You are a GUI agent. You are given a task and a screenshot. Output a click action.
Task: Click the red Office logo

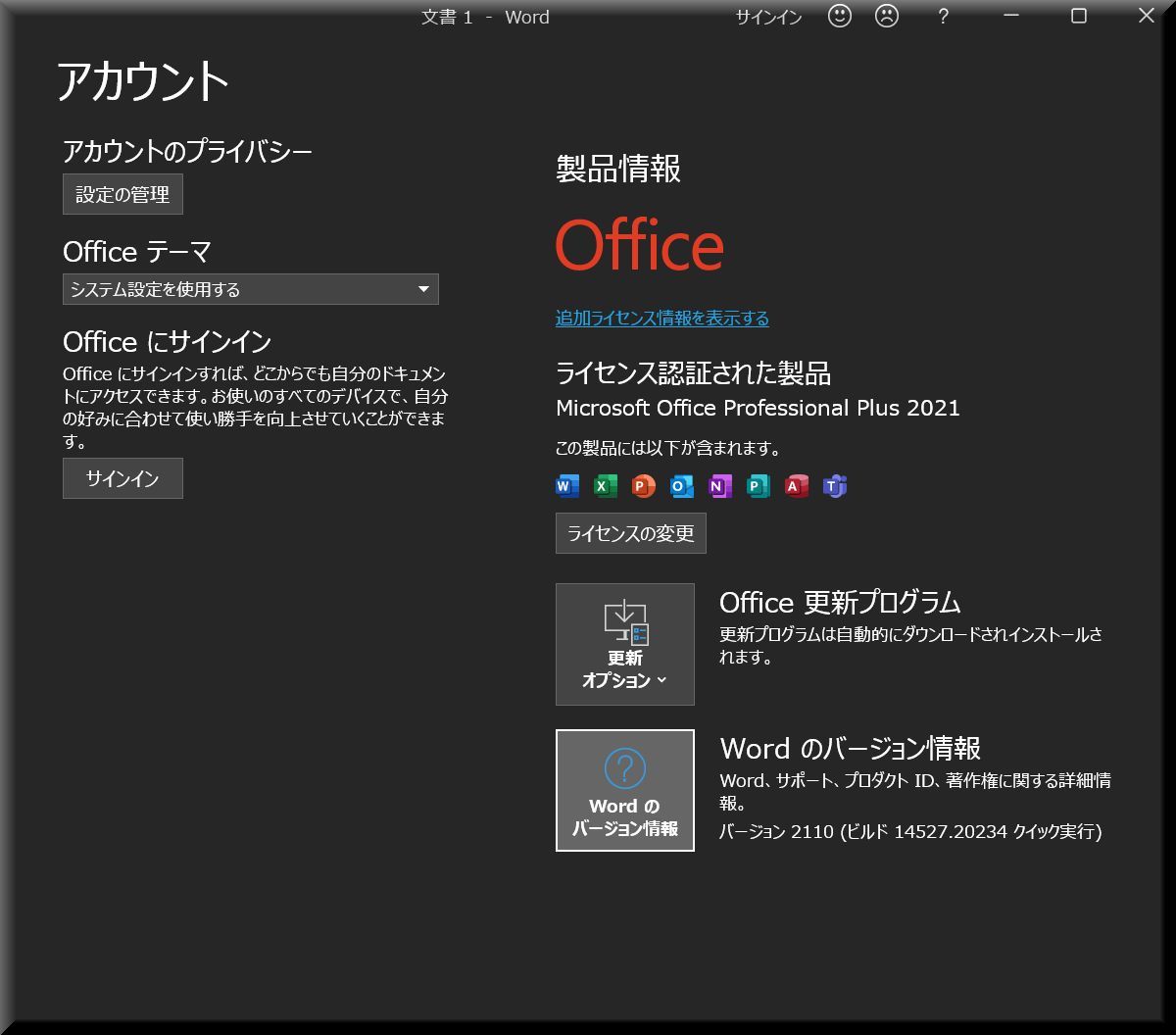tap(640, 245)
